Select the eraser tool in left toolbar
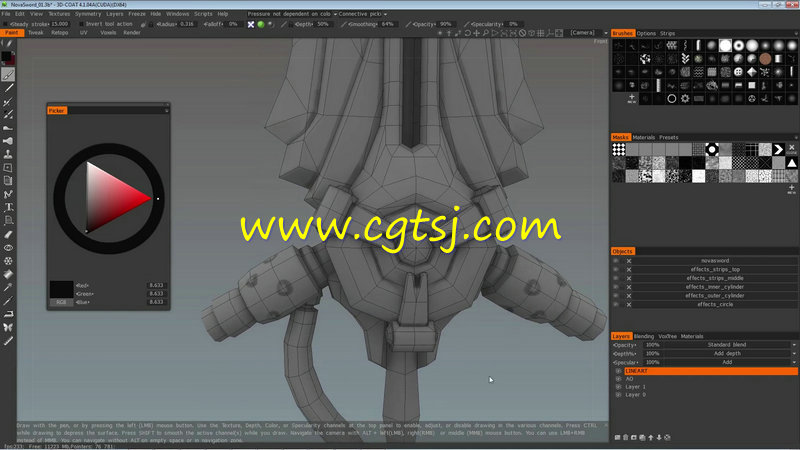Image resolution: width=800 pixels, height=450 pixels. coord(8,234)
